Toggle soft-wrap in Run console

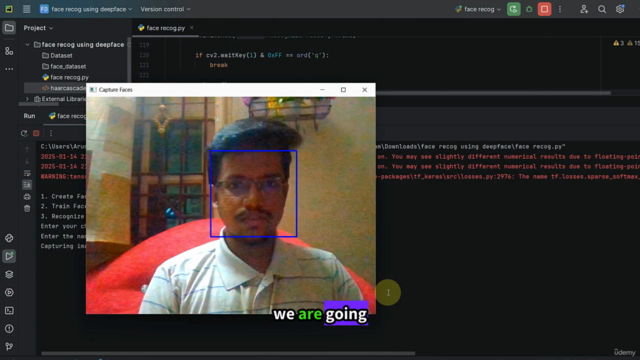[x=27, y=173]
